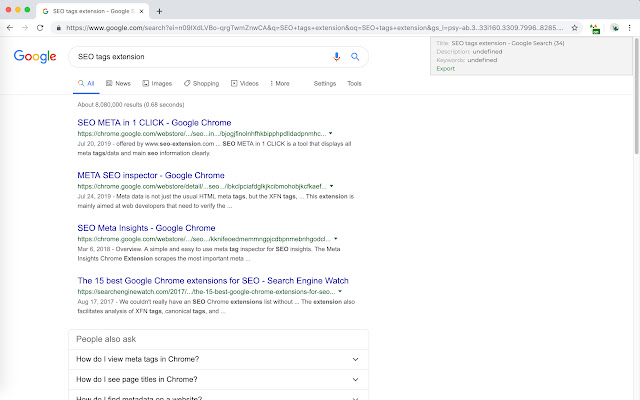
Task: Open Chrome three-dot menu
Action: [629, 28]
